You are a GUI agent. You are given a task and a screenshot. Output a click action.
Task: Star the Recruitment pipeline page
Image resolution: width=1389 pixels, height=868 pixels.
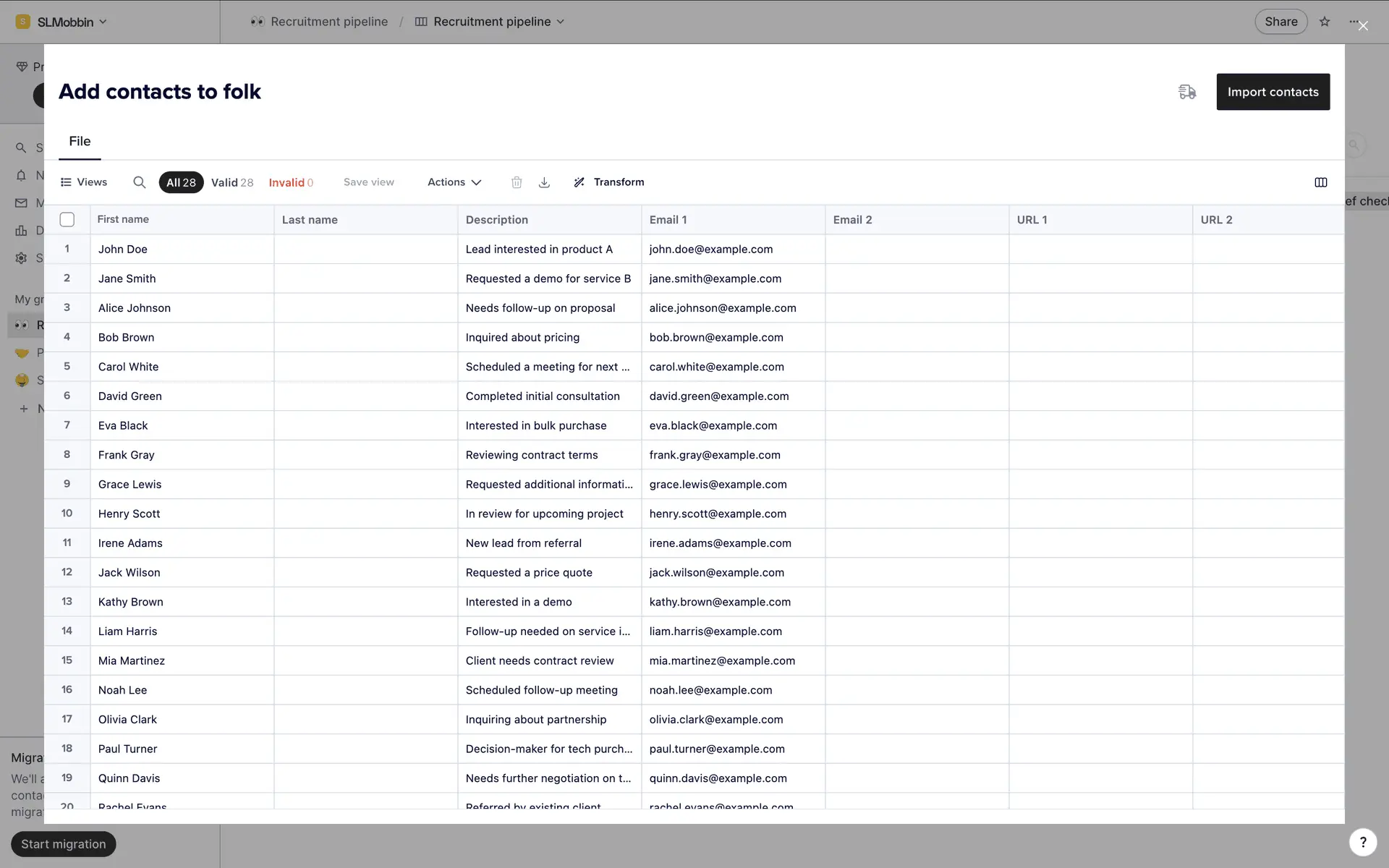(x=1325, y=22)
